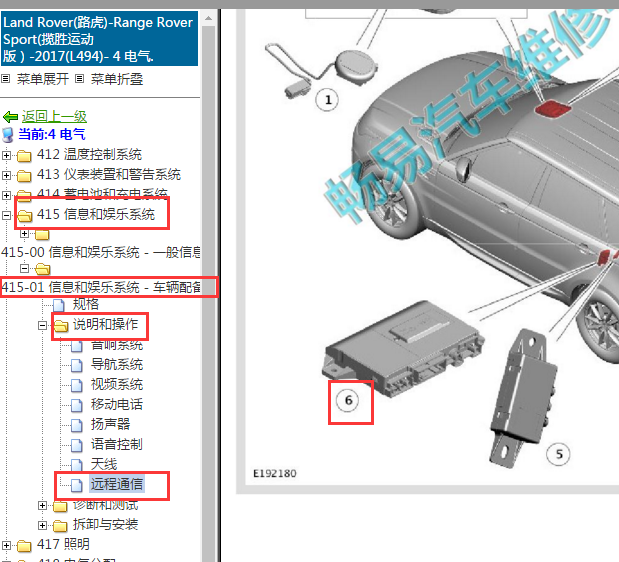Image resolution: width=619 pixels, height=562 pixels.
Task: Click the 扬声器 document icon
Action: coord(77,425)
